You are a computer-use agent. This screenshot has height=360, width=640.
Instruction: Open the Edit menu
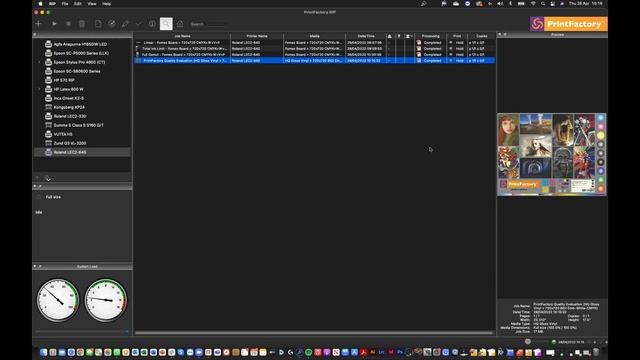coord(78,4)
